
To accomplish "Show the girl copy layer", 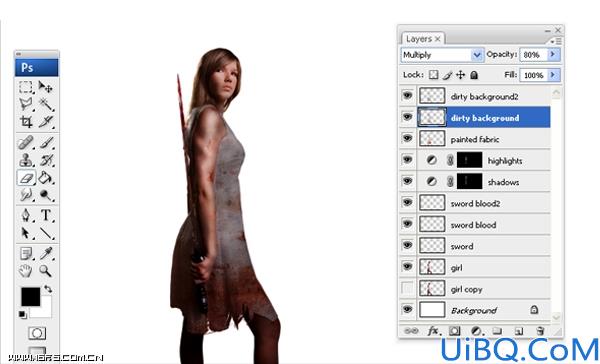I will (408, 288).
